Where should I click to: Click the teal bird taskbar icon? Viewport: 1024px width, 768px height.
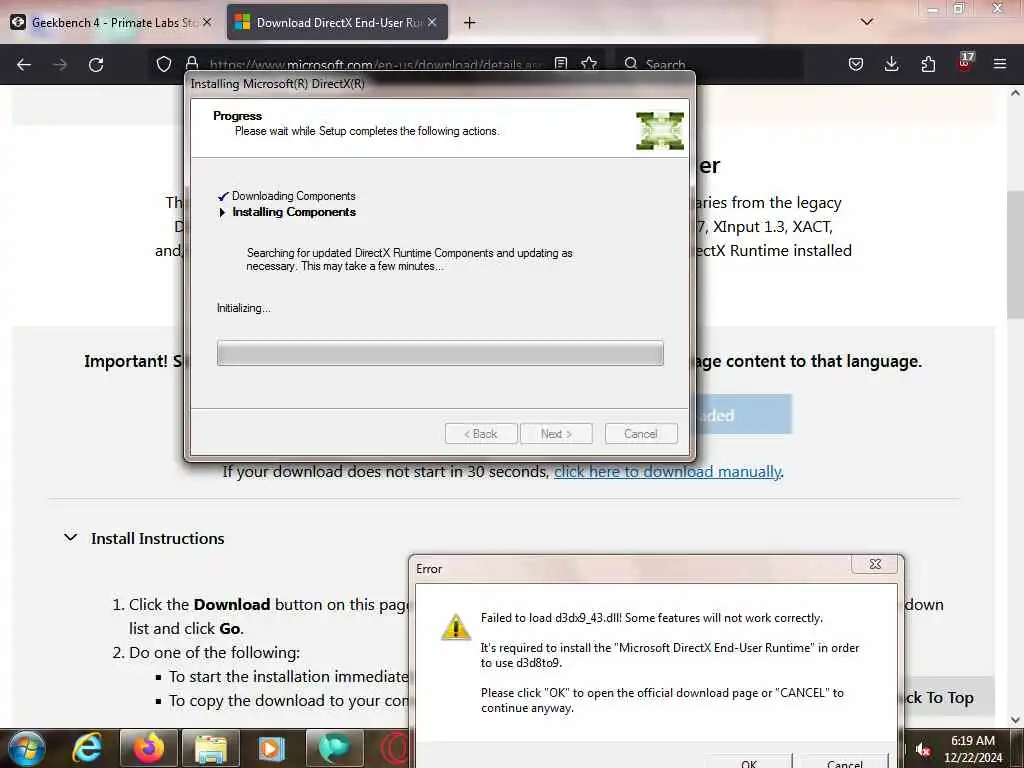pos(334,748)
